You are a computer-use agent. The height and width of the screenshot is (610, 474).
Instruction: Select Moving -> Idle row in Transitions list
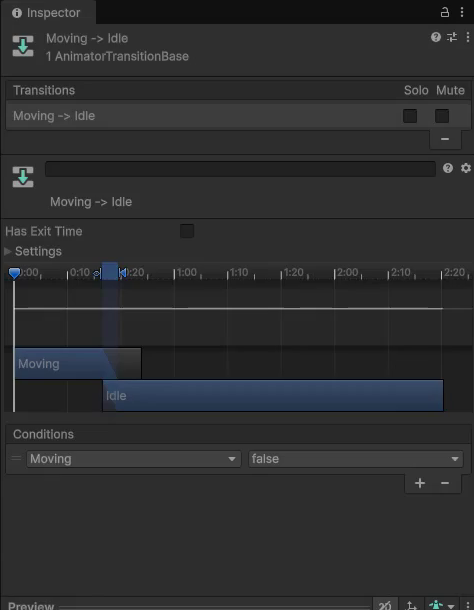coord(238,116)
